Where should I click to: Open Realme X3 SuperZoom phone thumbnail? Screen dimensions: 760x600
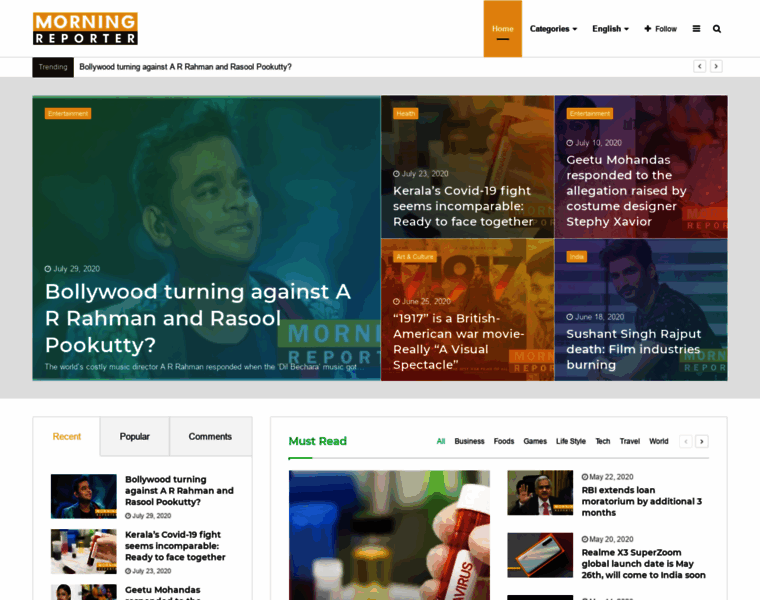540,555
